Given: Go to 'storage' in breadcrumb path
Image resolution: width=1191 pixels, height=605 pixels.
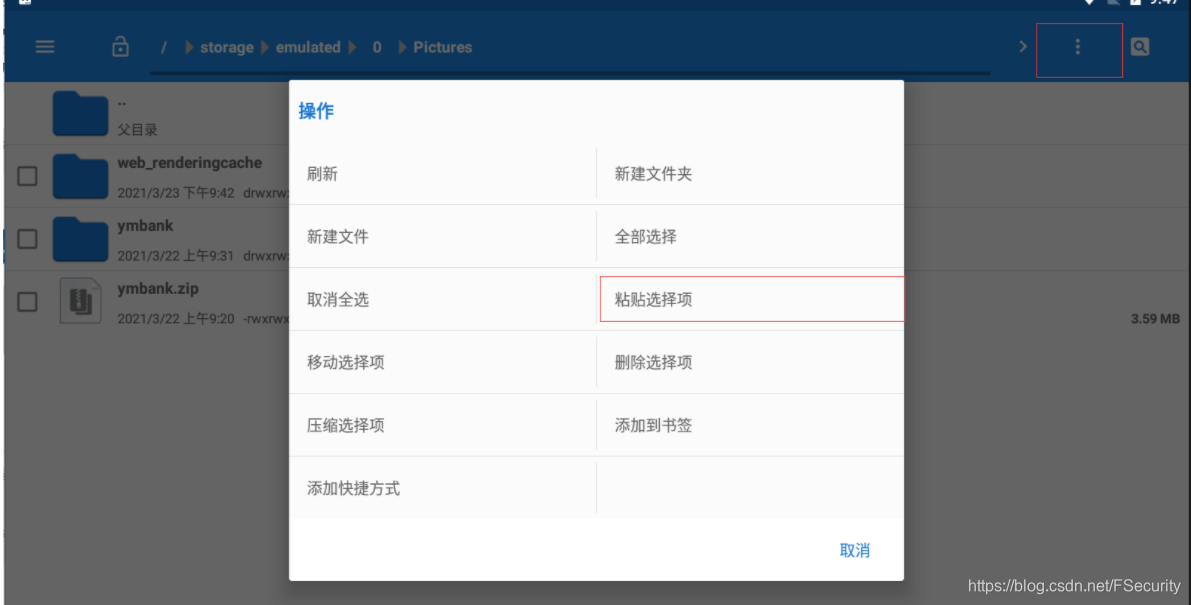Looking at the screenshot, I should click(x=226, y=47).
